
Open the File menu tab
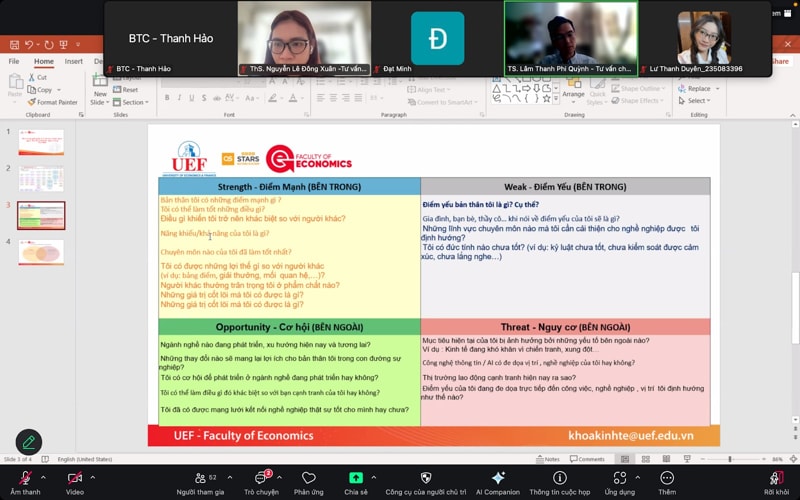click(14, 61)
